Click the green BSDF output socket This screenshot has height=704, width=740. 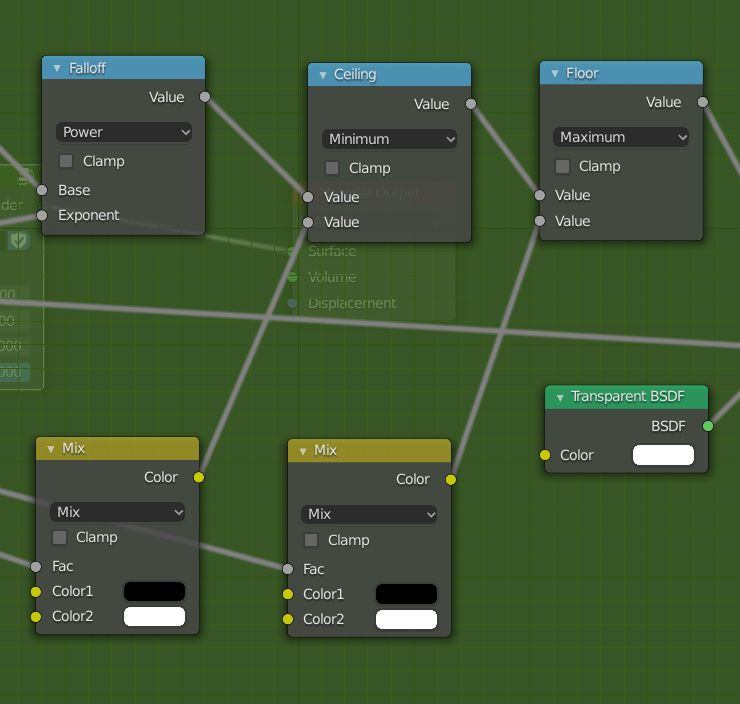click(708, 426)
